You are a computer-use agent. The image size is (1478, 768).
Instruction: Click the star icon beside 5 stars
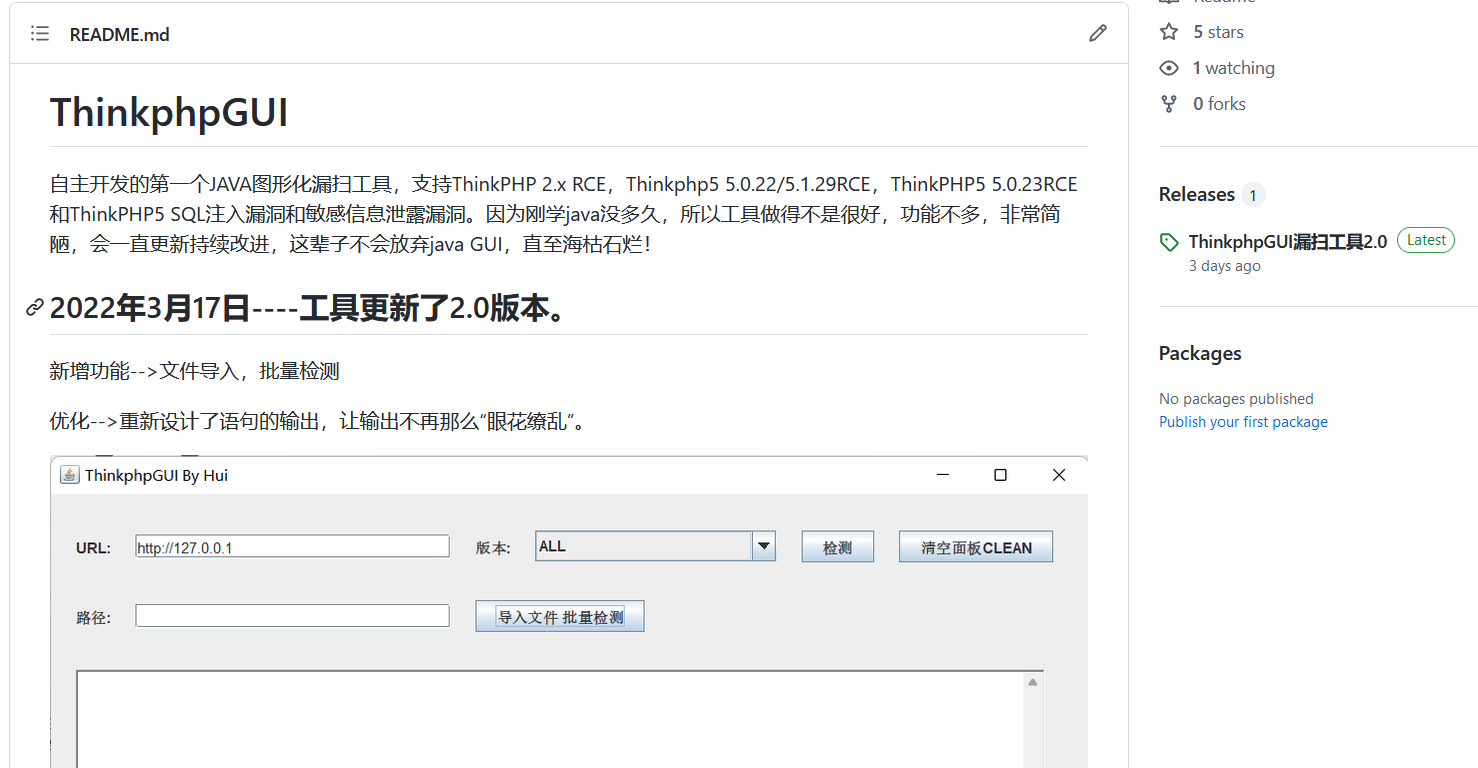[1169, 32]
